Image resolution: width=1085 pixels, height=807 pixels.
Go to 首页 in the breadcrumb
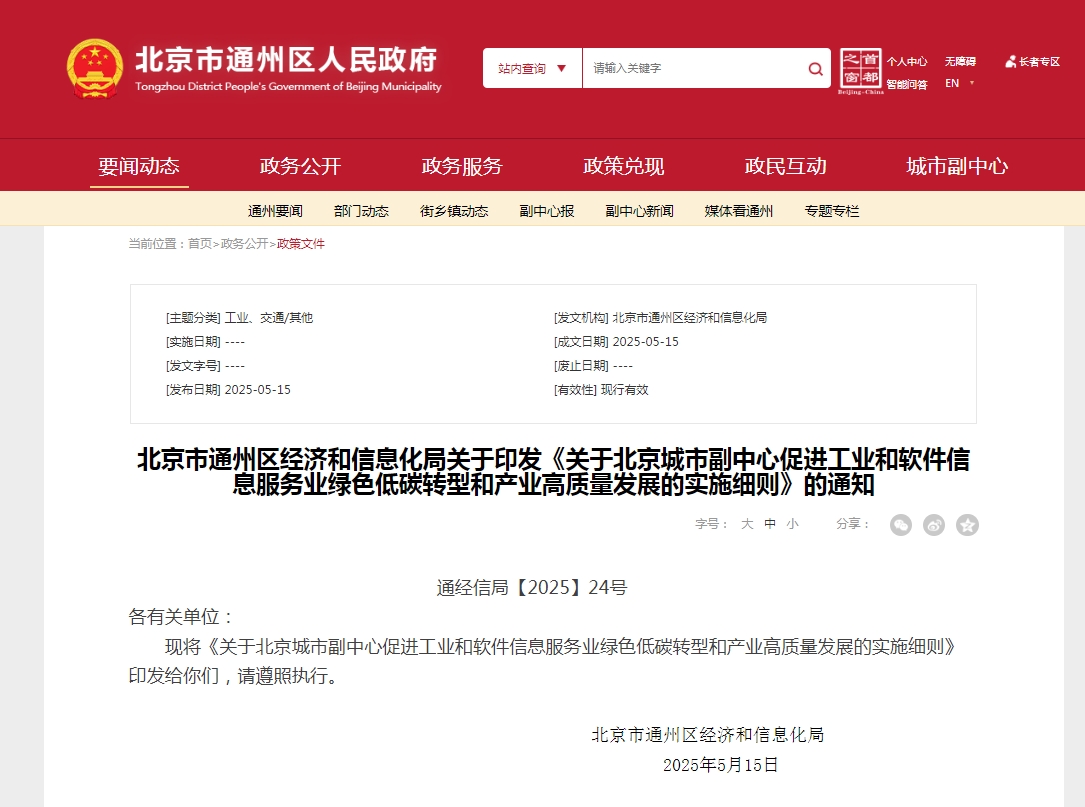(x=200, y=244)
